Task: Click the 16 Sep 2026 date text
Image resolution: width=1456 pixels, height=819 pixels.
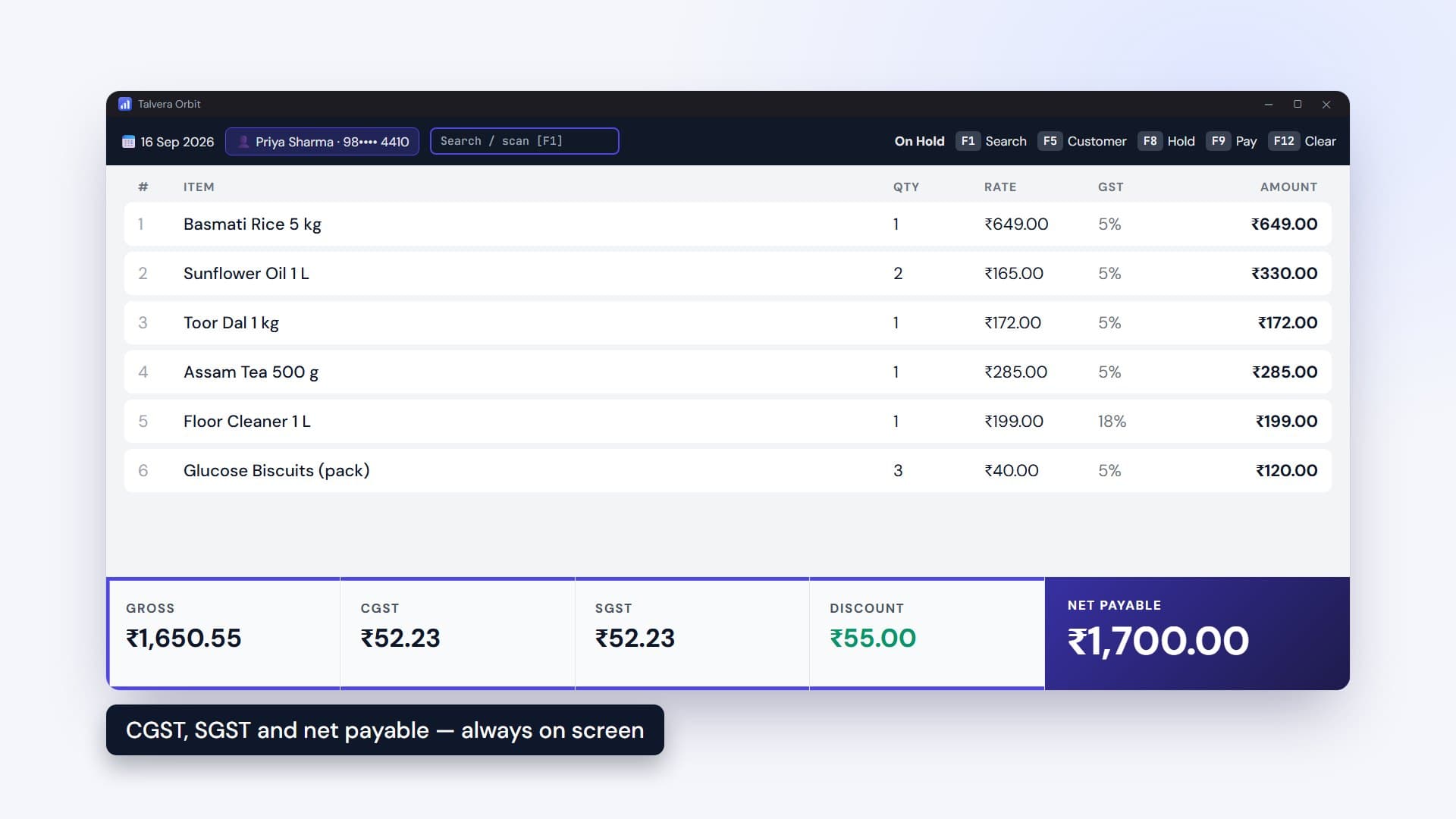Action: click(177, 142)
